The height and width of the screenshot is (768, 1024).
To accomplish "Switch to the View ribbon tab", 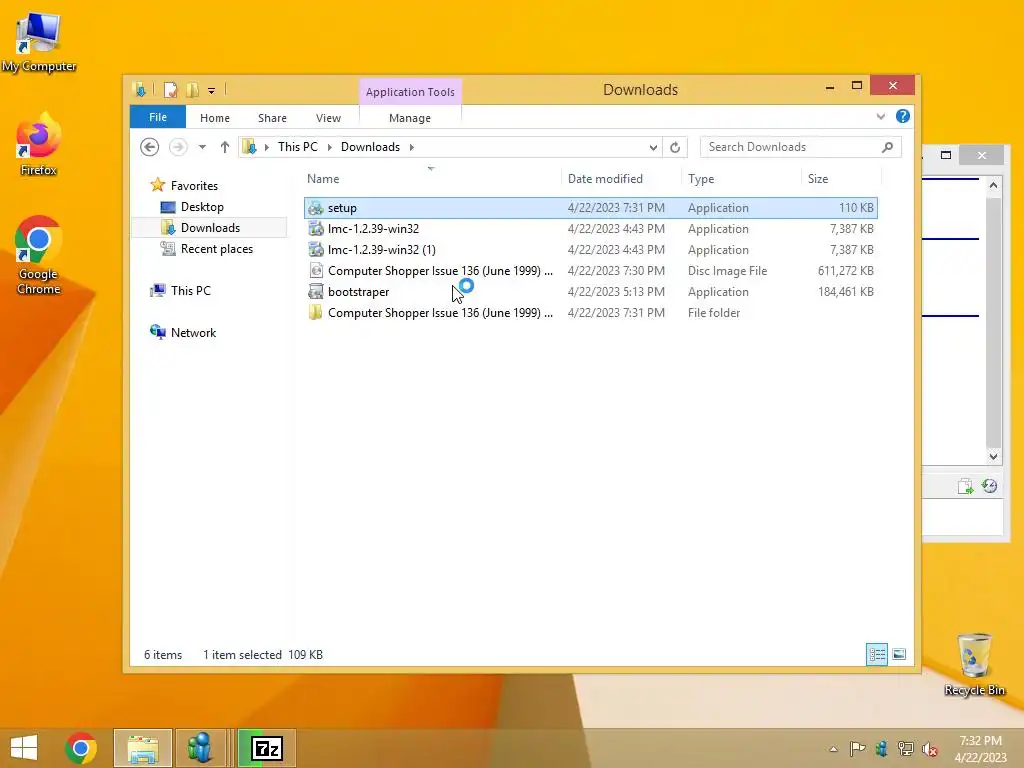I will (328, 118).
